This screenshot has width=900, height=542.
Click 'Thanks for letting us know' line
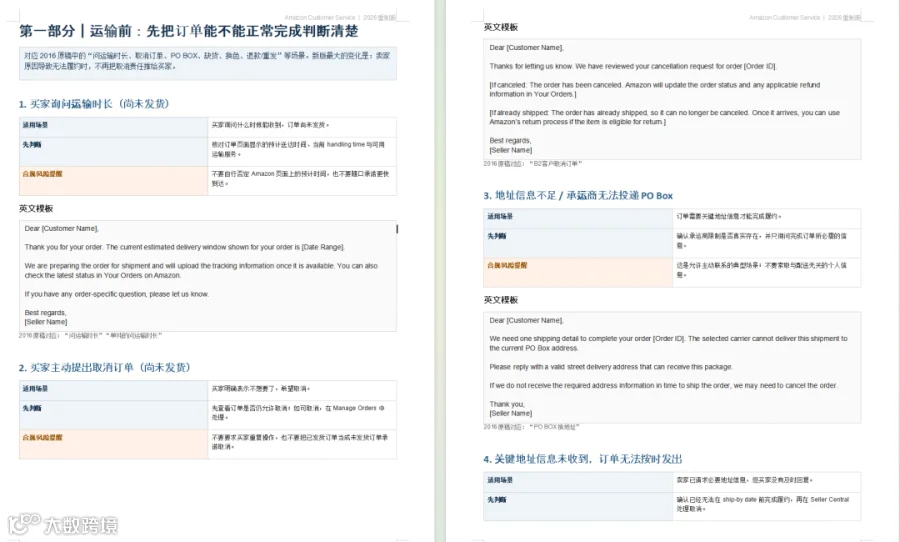(x=633, y=66)
